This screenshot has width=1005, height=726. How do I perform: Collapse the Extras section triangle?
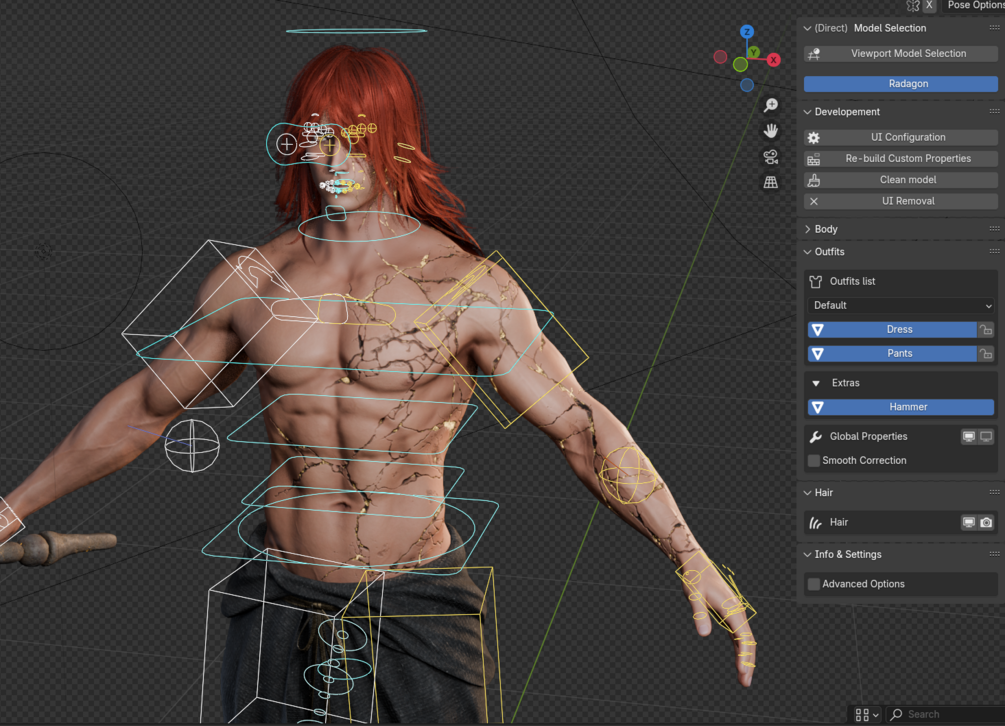coord(816,383)
